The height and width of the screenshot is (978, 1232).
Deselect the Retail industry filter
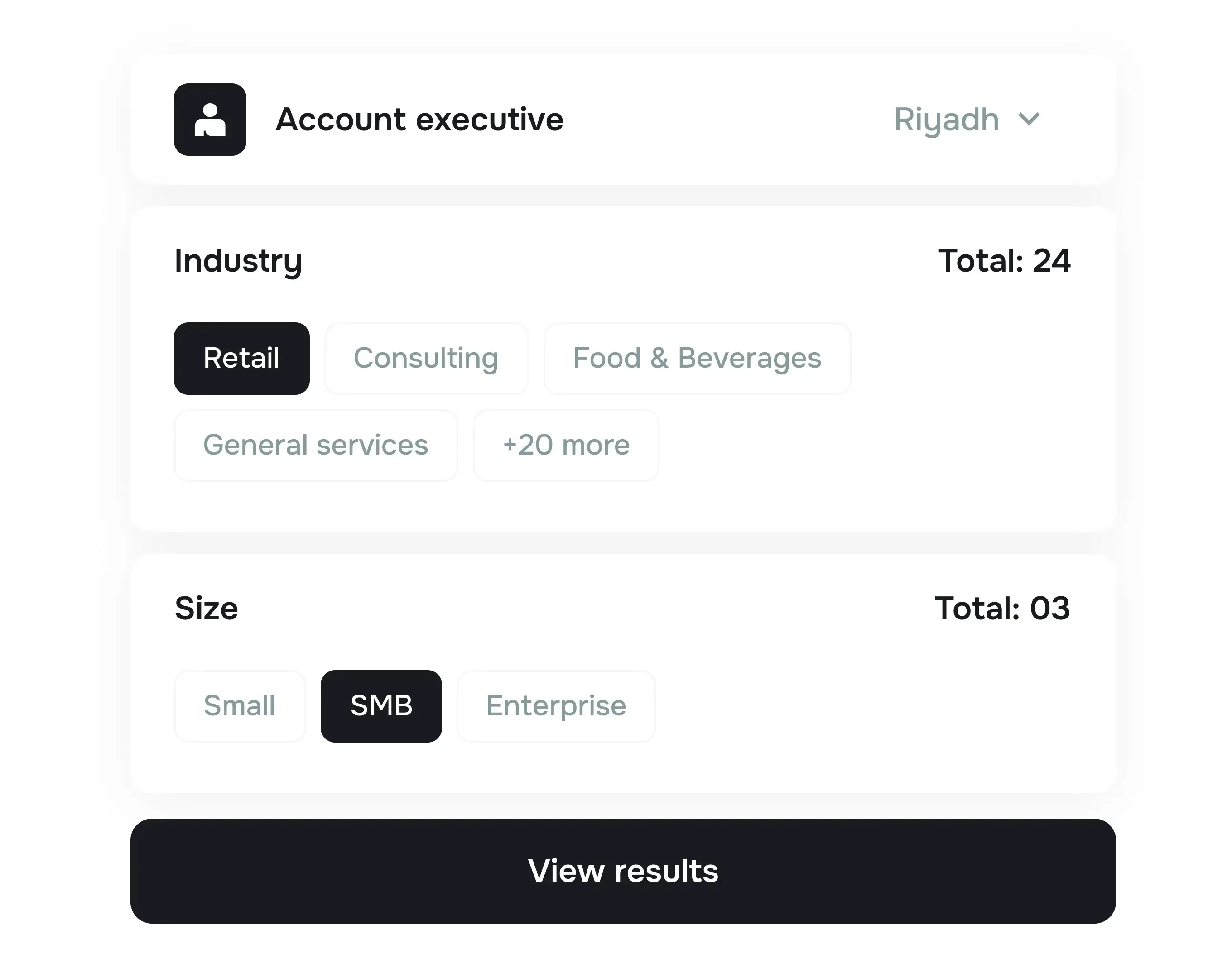(x=242, y=358)
